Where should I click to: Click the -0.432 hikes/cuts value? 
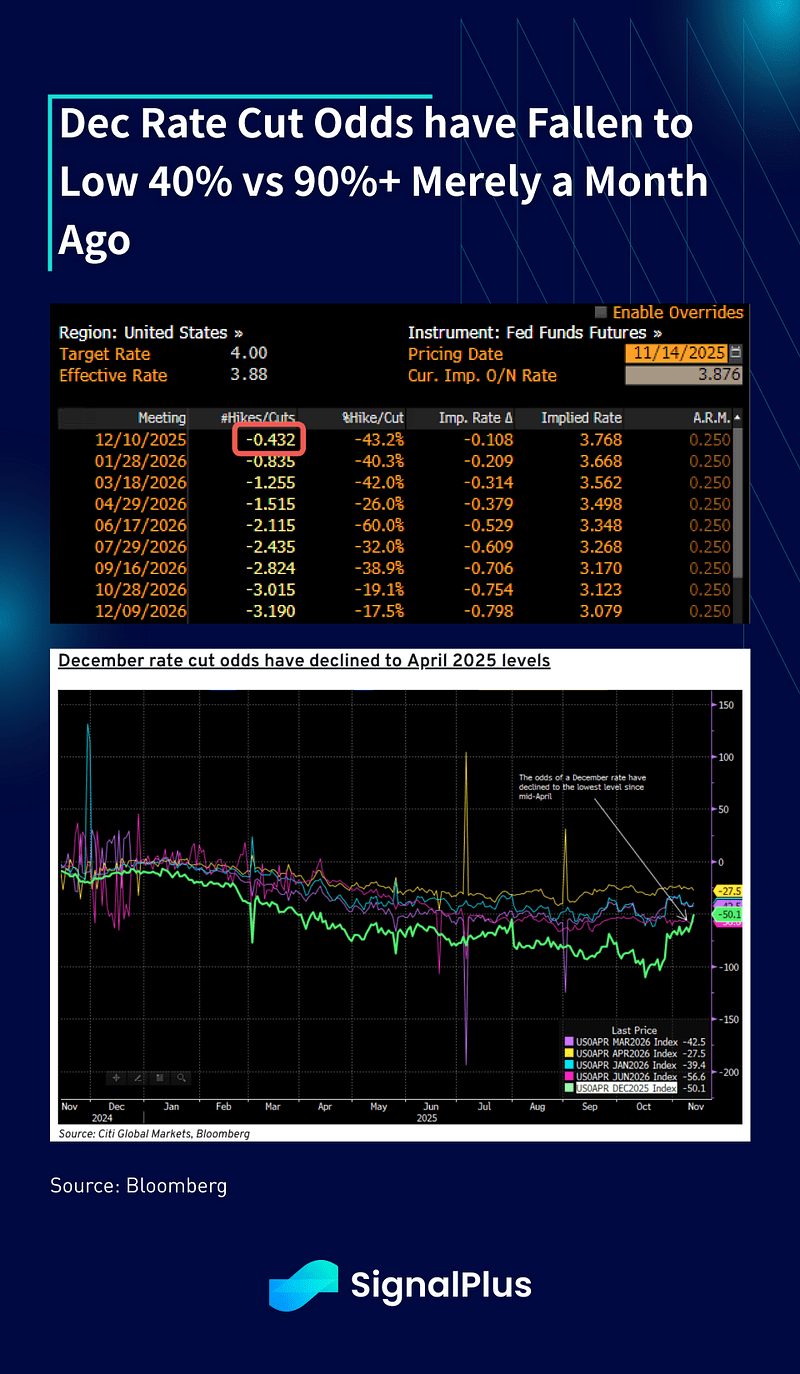click(269, 440)
